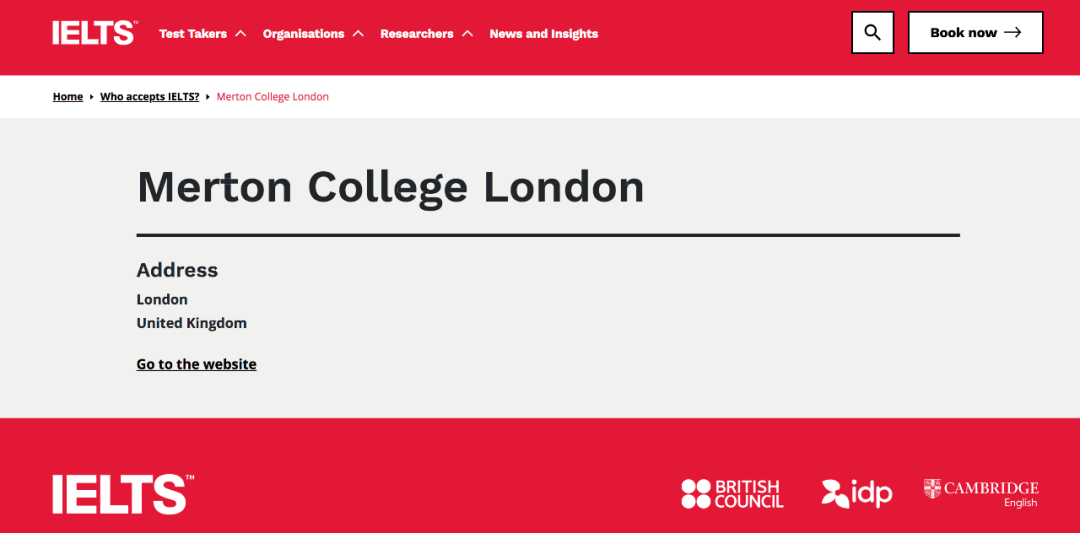Open Who accepts IELTS? breadcrumb

point(149,96)
